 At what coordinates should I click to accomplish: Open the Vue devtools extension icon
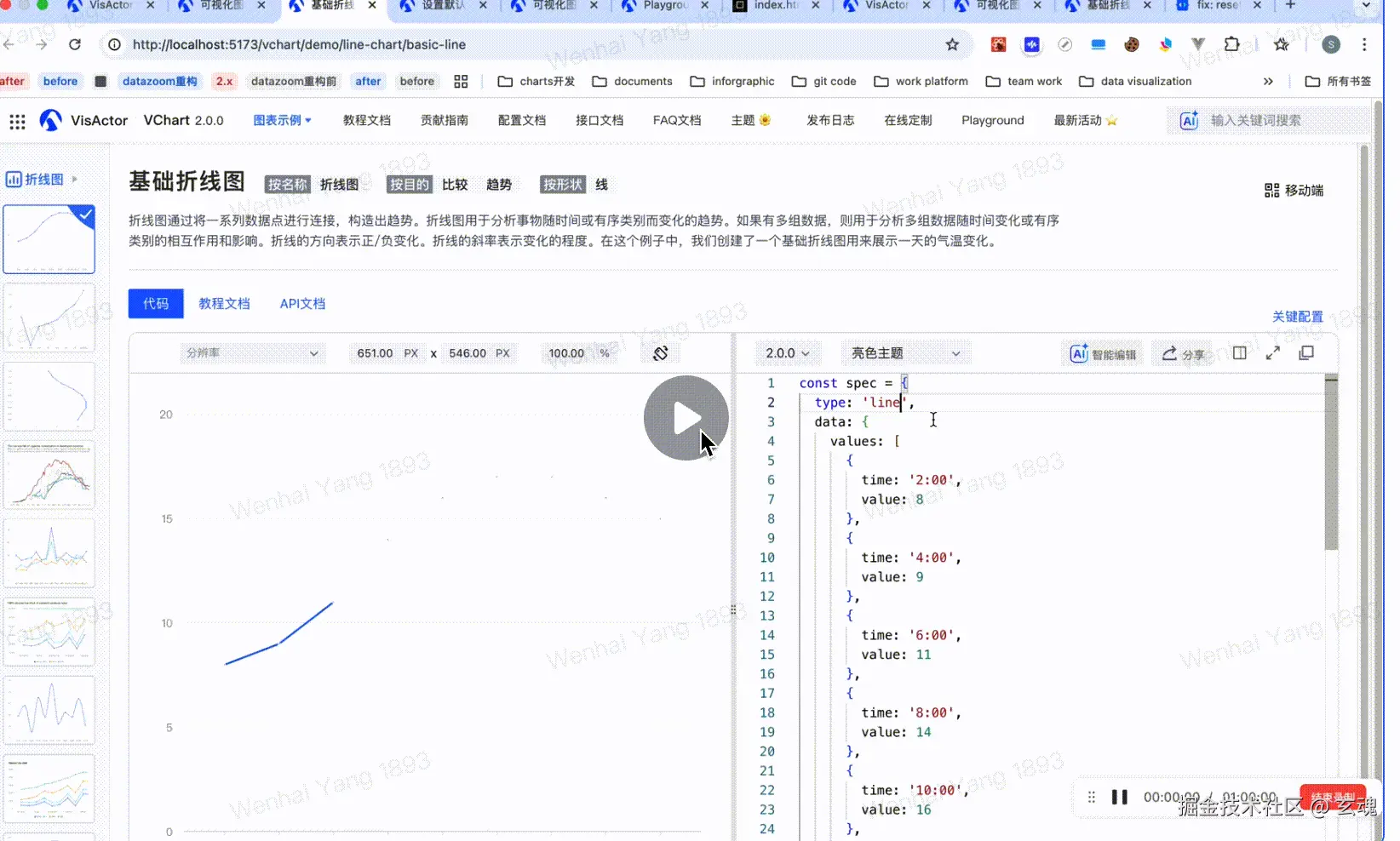tap(1198, 44)
